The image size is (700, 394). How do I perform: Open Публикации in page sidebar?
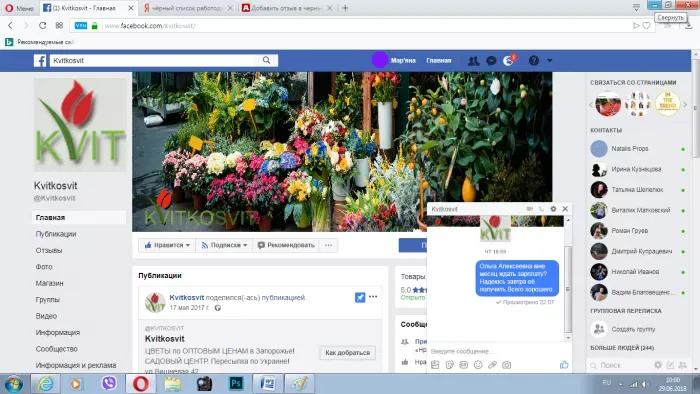56,234
